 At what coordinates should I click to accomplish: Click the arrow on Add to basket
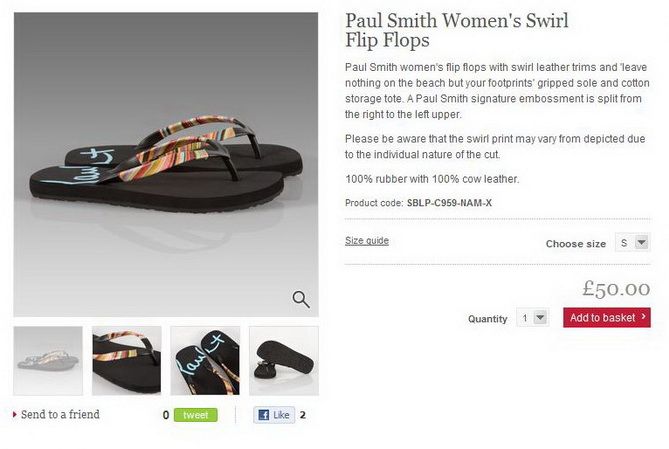coord(643,317)
